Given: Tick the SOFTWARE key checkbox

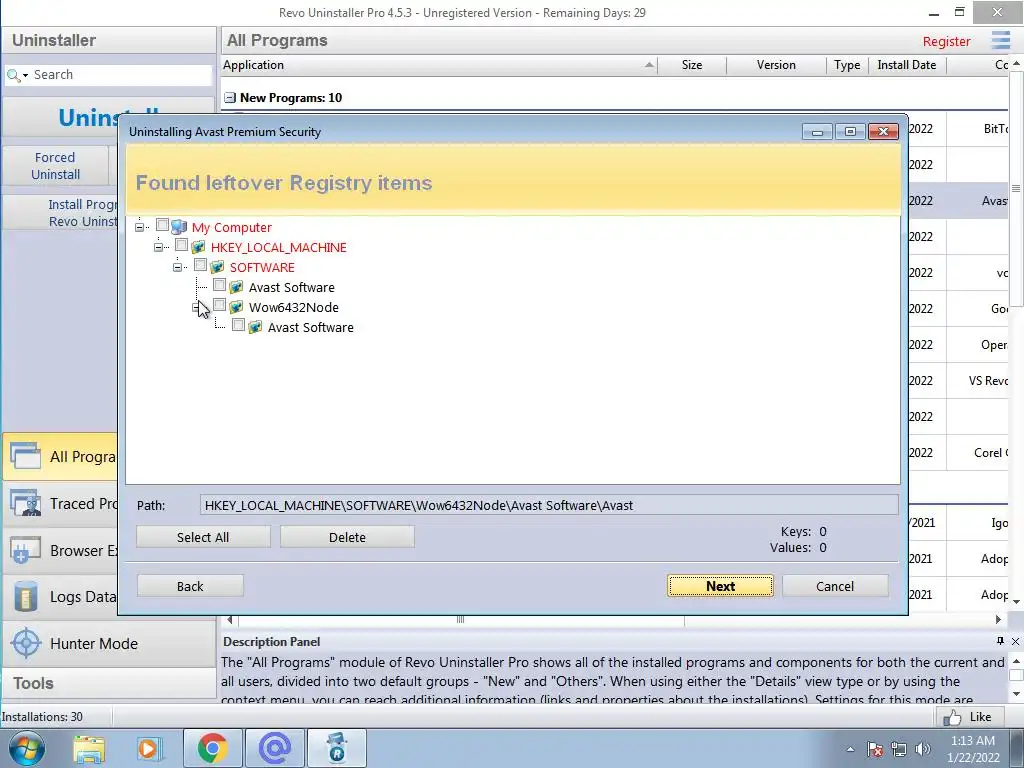Looking at the screenshot, I should click(x=200, y=265).
